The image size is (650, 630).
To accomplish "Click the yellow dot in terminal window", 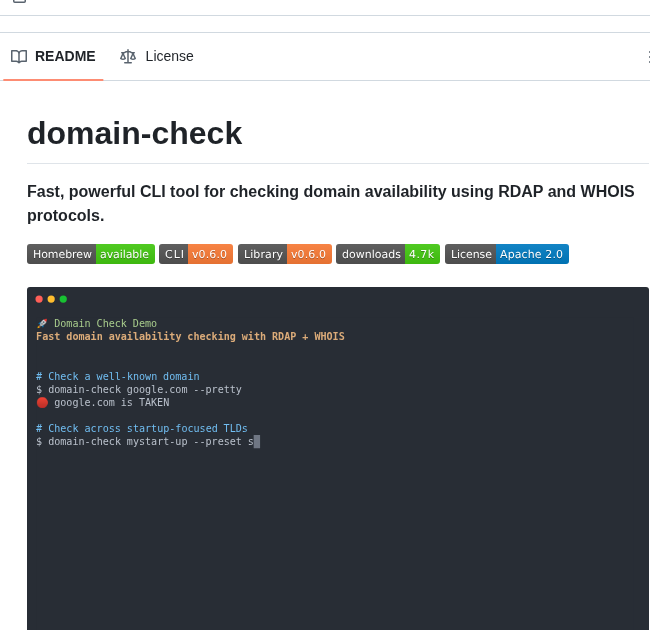I will point(51,299).
